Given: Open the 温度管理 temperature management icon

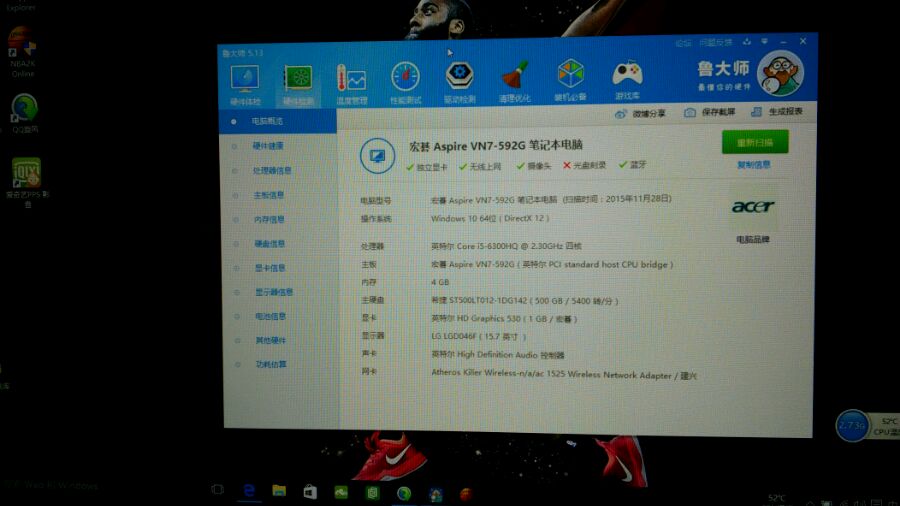Looking at the screenshot, I should tap(352, 84).
